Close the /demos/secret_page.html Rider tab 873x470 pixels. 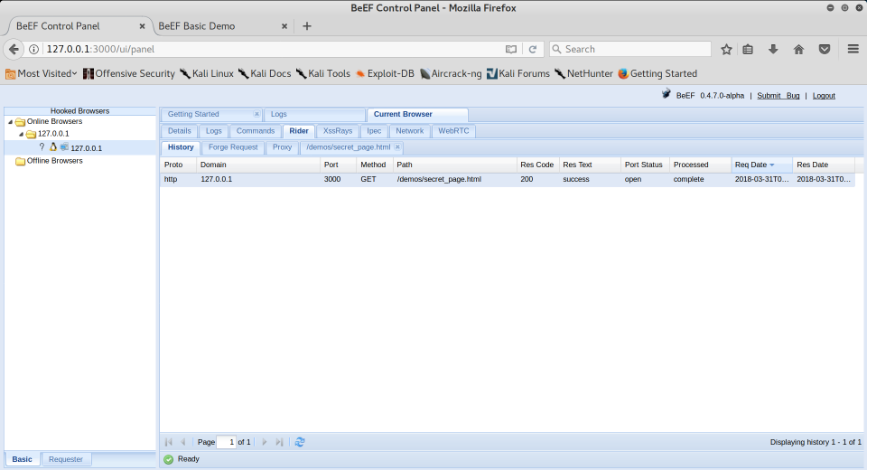[397, 148]
